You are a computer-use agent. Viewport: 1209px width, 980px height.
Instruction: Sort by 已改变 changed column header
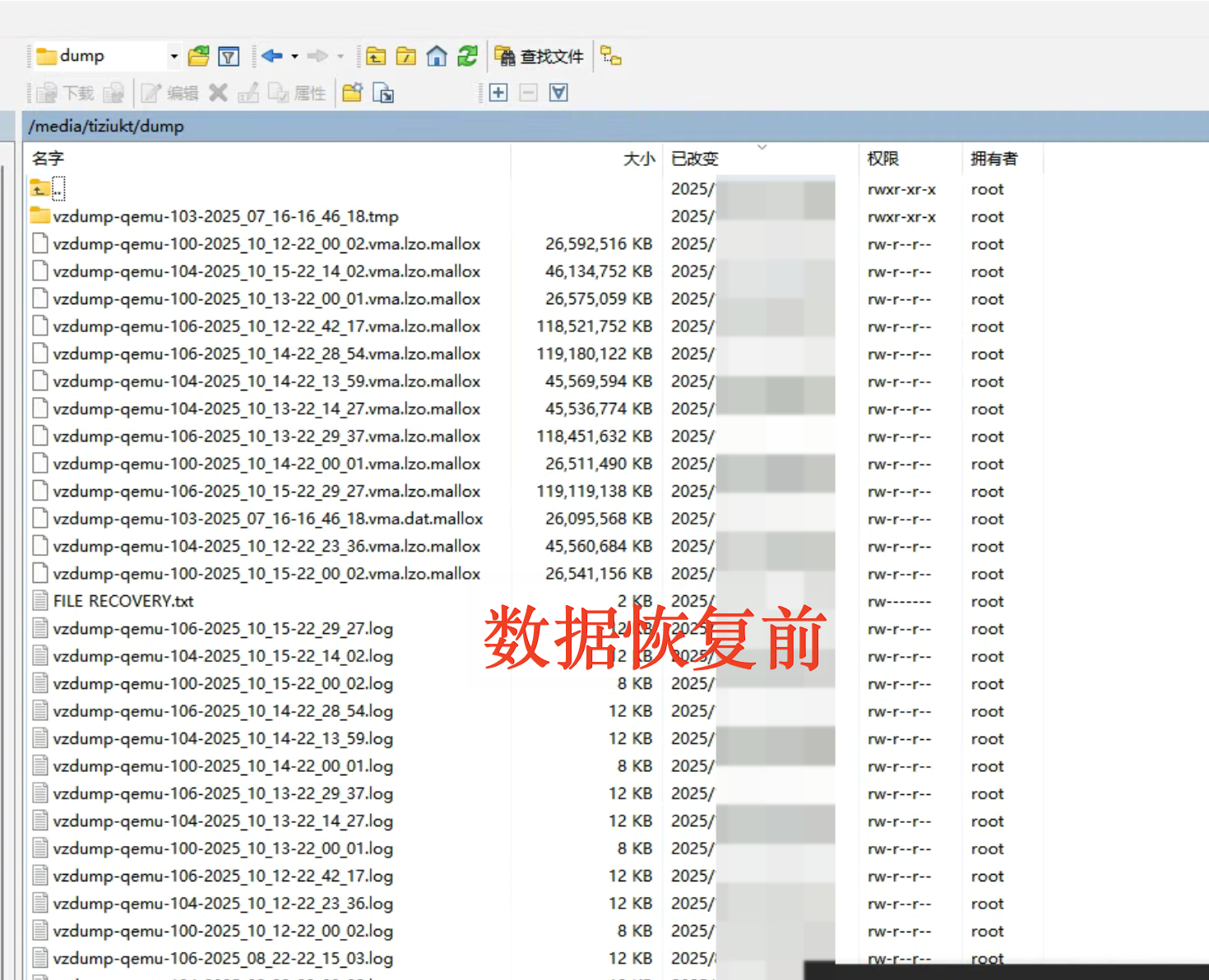tap(695, 159)
